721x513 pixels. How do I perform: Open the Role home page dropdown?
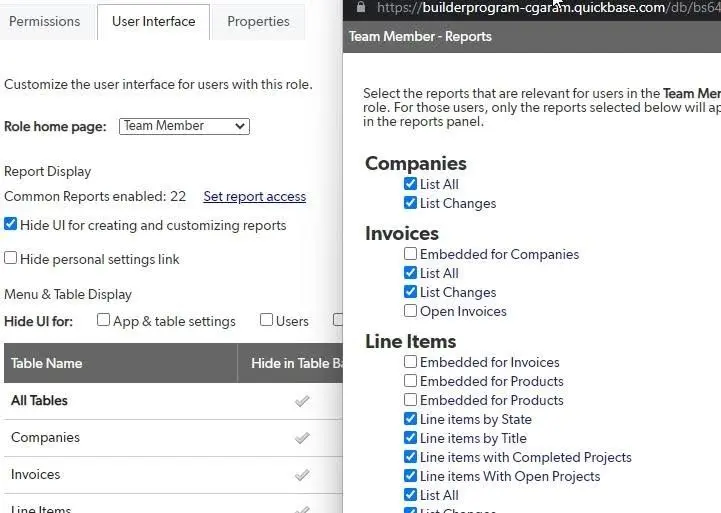(184, 126)
